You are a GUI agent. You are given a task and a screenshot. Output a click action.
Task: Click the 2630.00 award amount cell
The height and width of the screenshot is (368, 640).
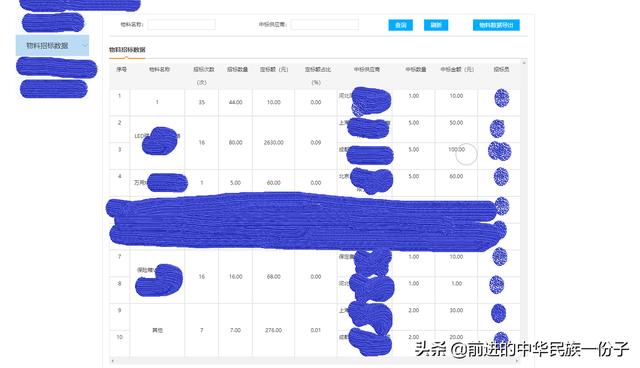[273, 143]
